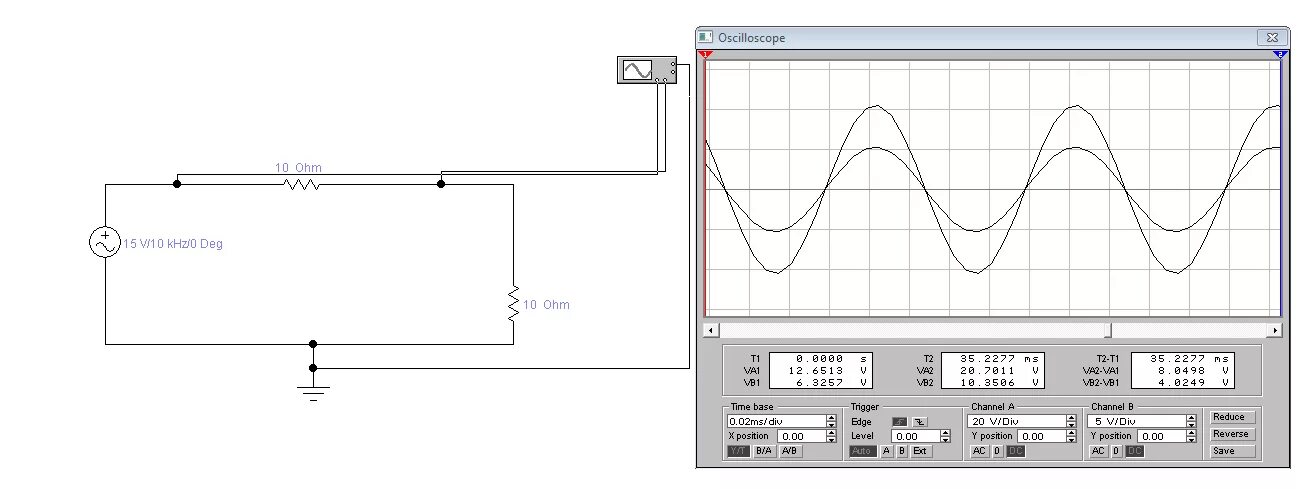Adjust Channel A V/Div spinner
Image resolution: width=1308 pixels, height=489 pixels.
pyautogui.click(x=1073, y=422)
